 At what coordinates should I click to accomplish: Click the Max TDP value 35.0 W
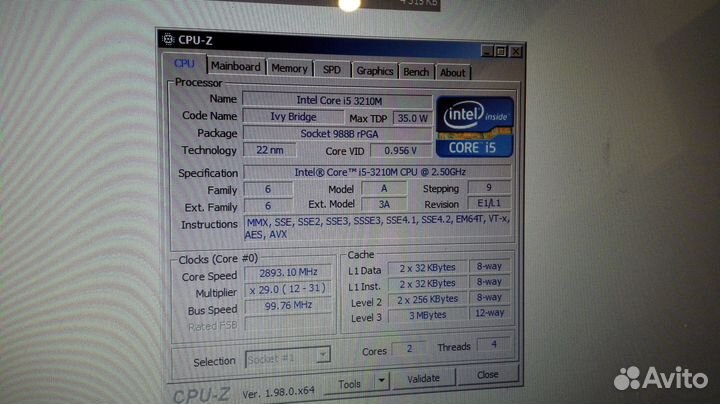tap(413, 118)
